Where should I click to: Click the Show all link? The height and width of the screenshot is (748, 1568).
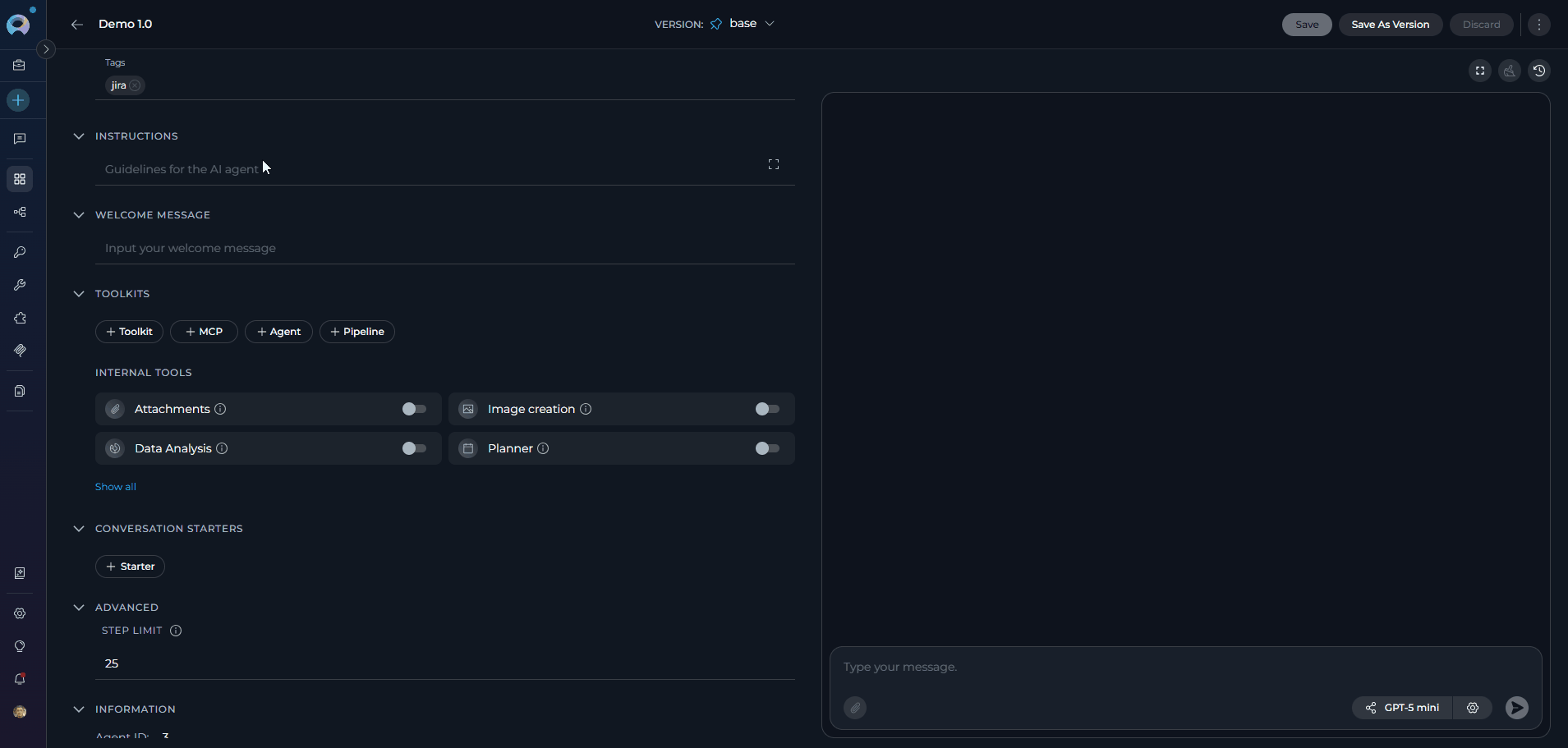coord(116,487)
